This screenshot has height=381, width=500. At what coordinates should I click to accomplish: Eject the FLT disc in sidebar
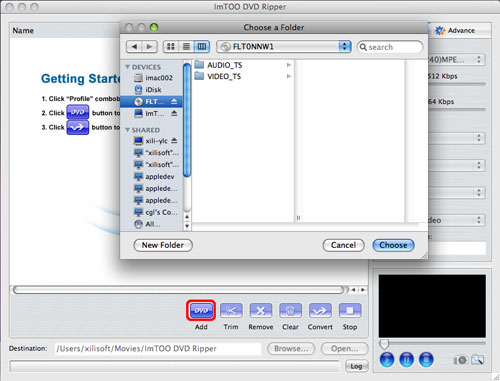pyautogui.click(x=174, y=101)
